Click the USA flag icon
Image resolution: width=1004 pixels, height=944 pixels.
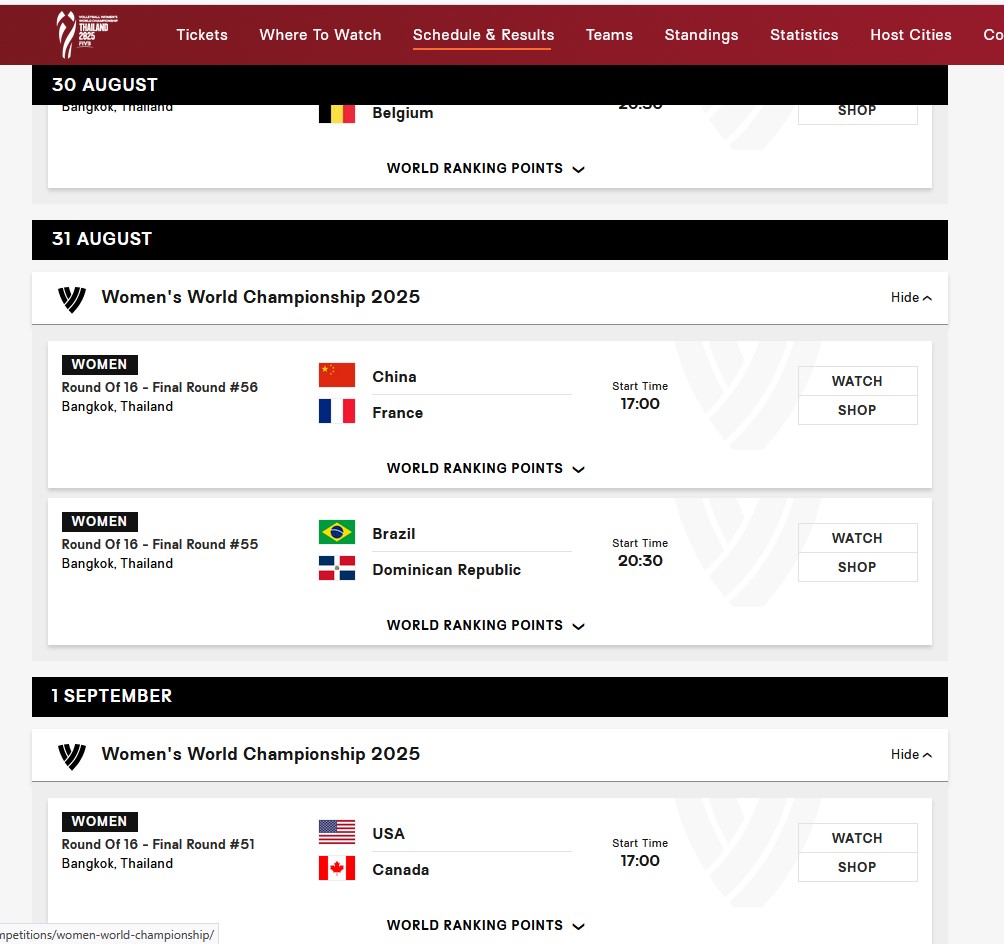point(337,832)
